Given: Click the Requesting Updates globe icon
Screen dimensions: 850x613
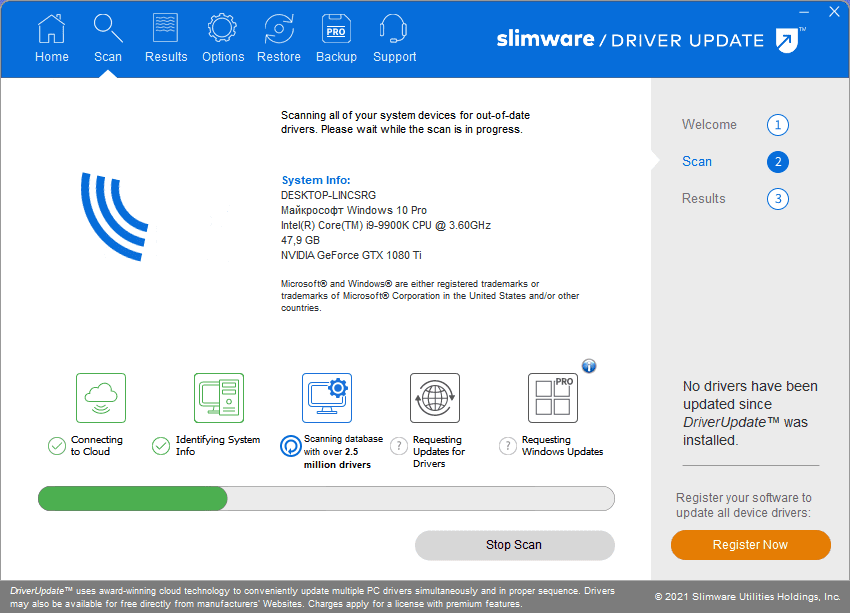Looking at the screenshot, I should click(435, 398).
